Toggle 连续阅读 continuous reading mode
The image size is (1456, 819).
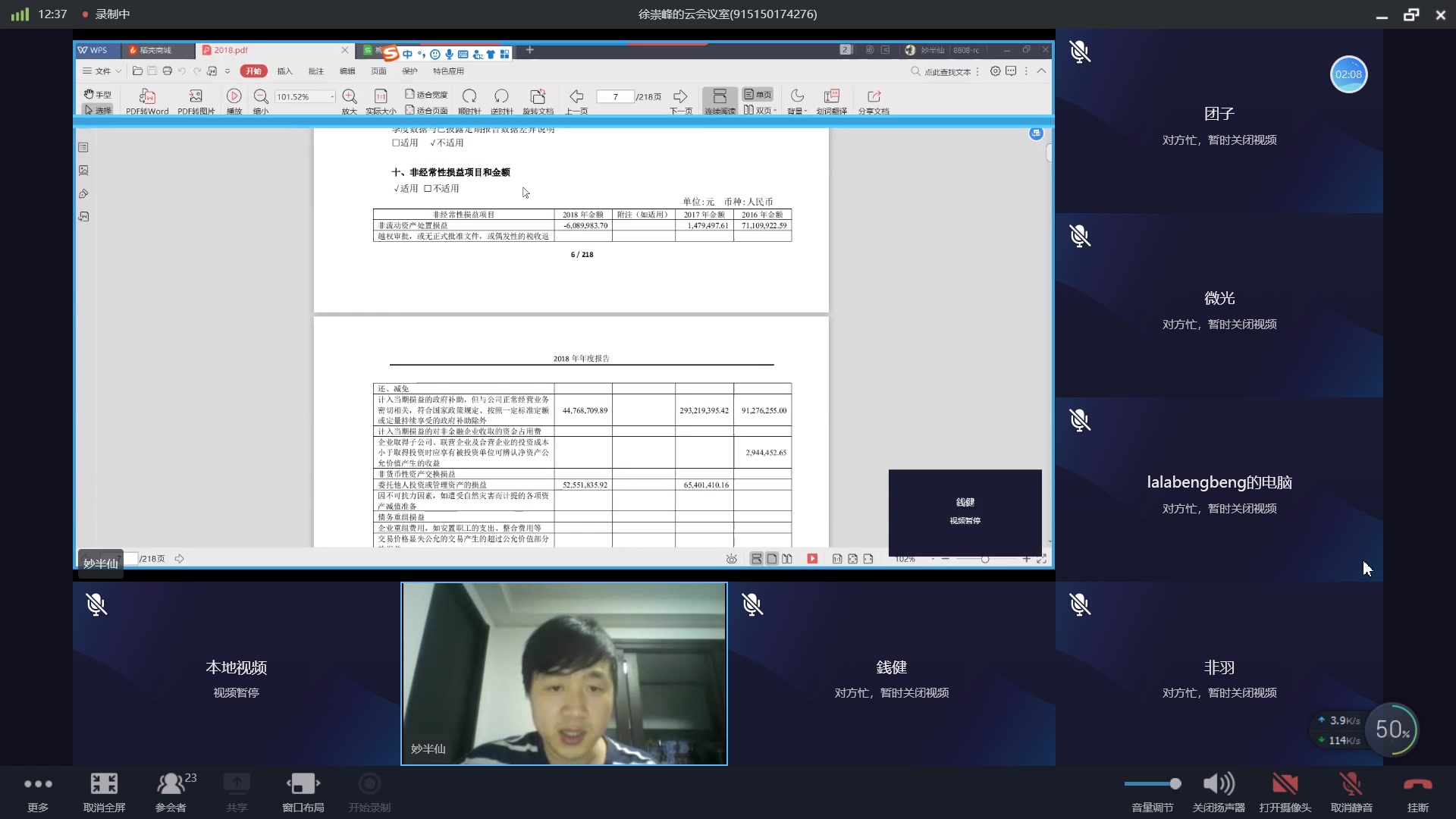click(720, 102)
